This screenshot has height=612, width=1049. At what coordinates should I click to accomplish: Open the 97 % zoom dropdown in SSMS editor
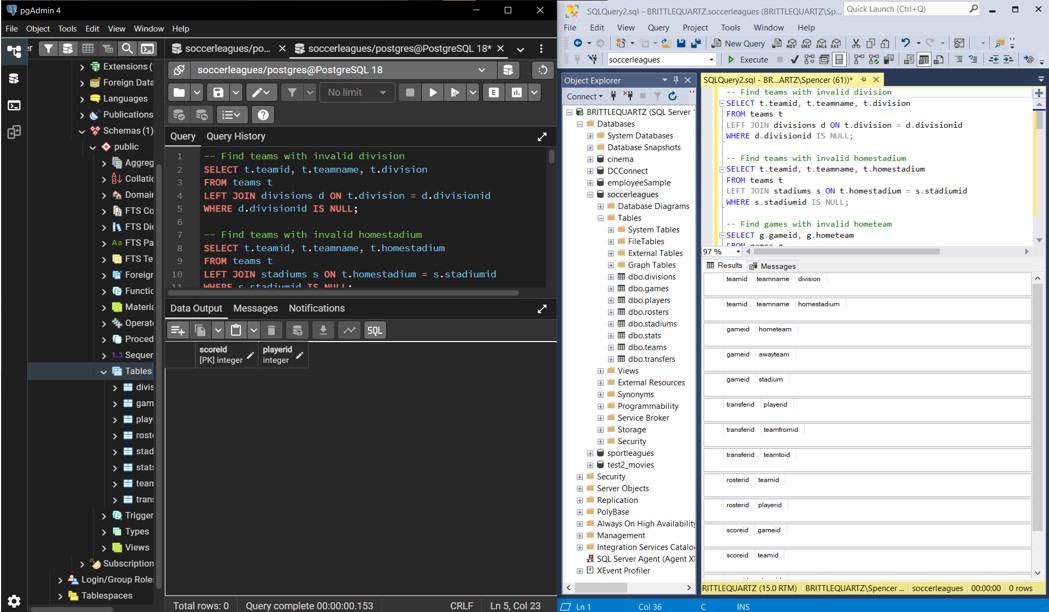[x=739, y=251]
